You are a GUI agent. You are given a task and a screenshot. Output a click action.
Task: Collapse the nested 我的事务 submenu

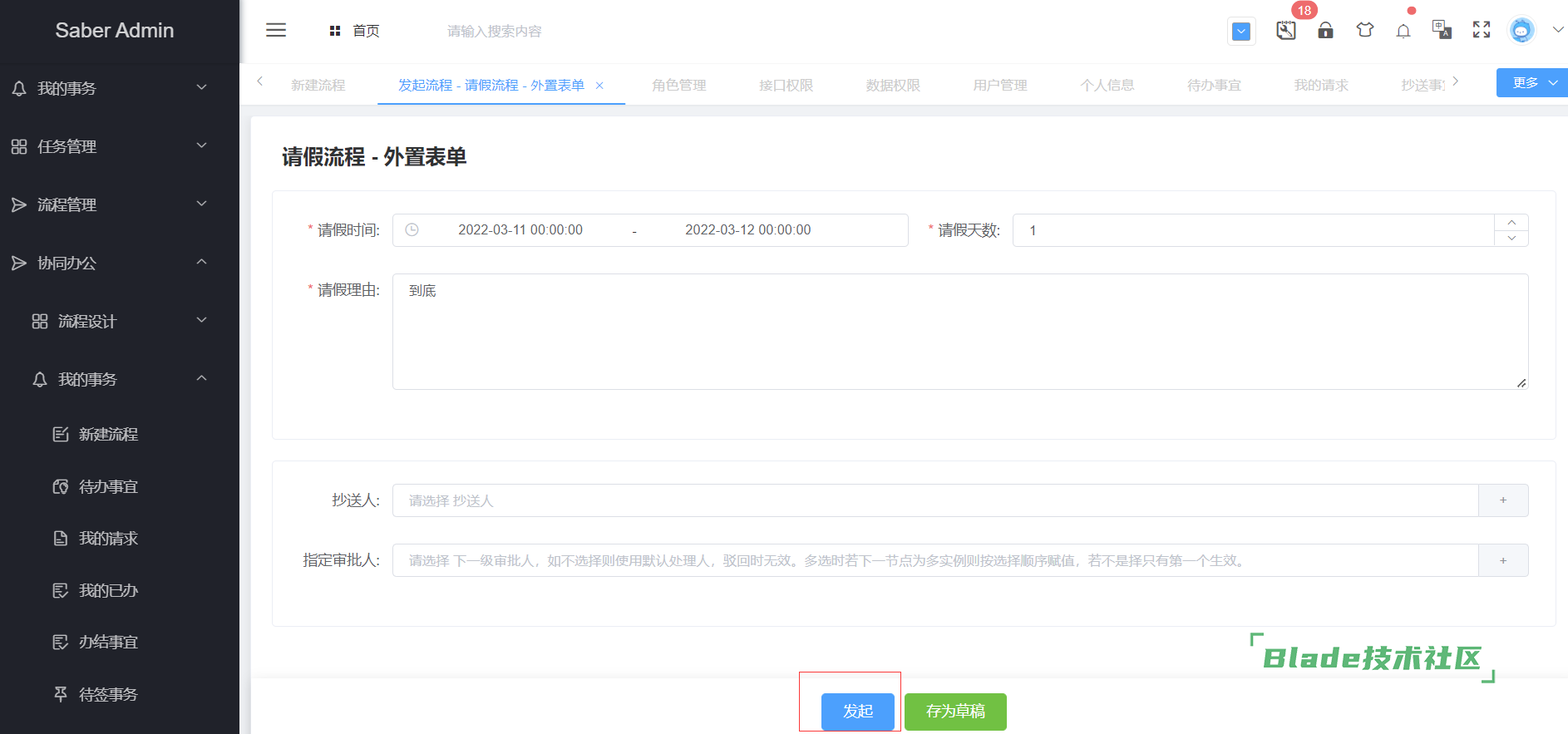click(x=120, y=379)
